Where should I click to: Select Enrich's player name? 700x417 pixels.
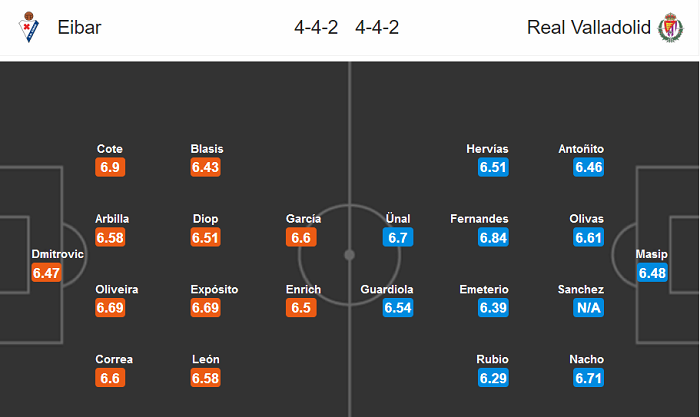pyautogui.click(x=303, y=289)
